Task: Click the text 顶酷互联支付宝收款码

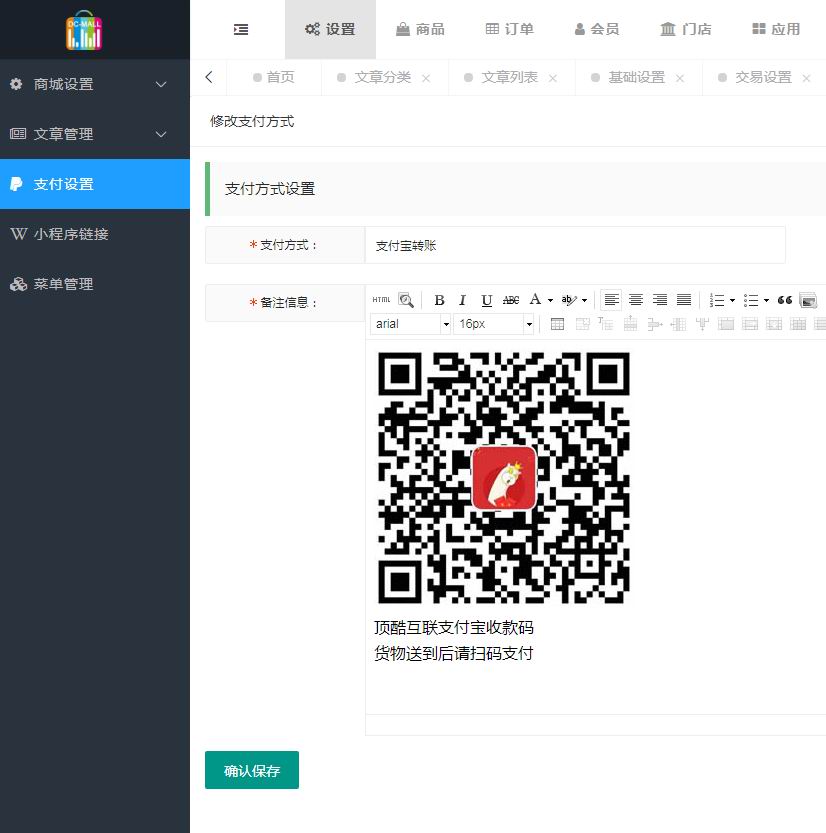Action: pyautogui.click(x=454, y=627)
